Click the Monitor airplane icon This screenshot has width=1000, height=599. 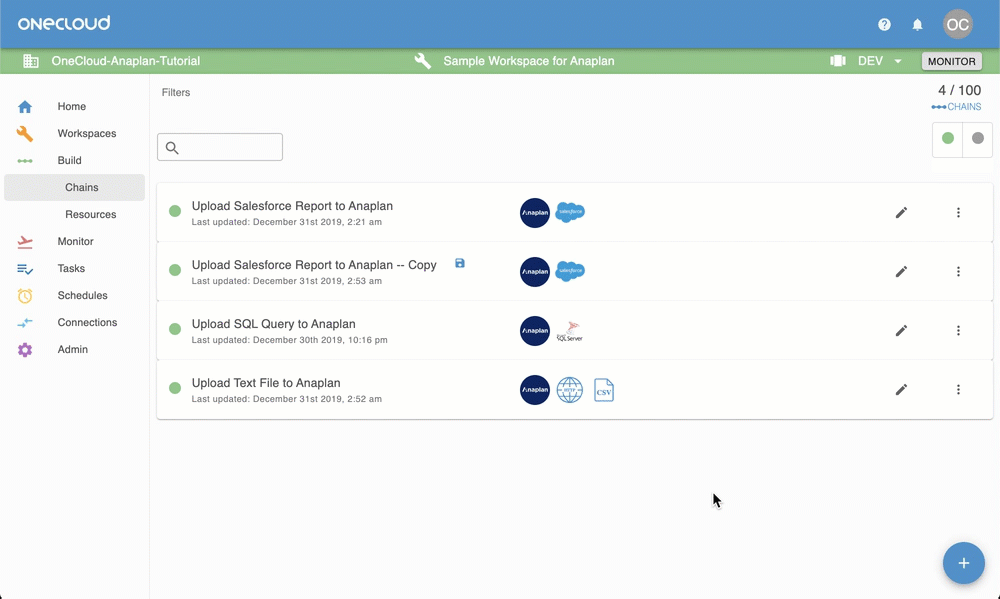[x=25, y=242]
